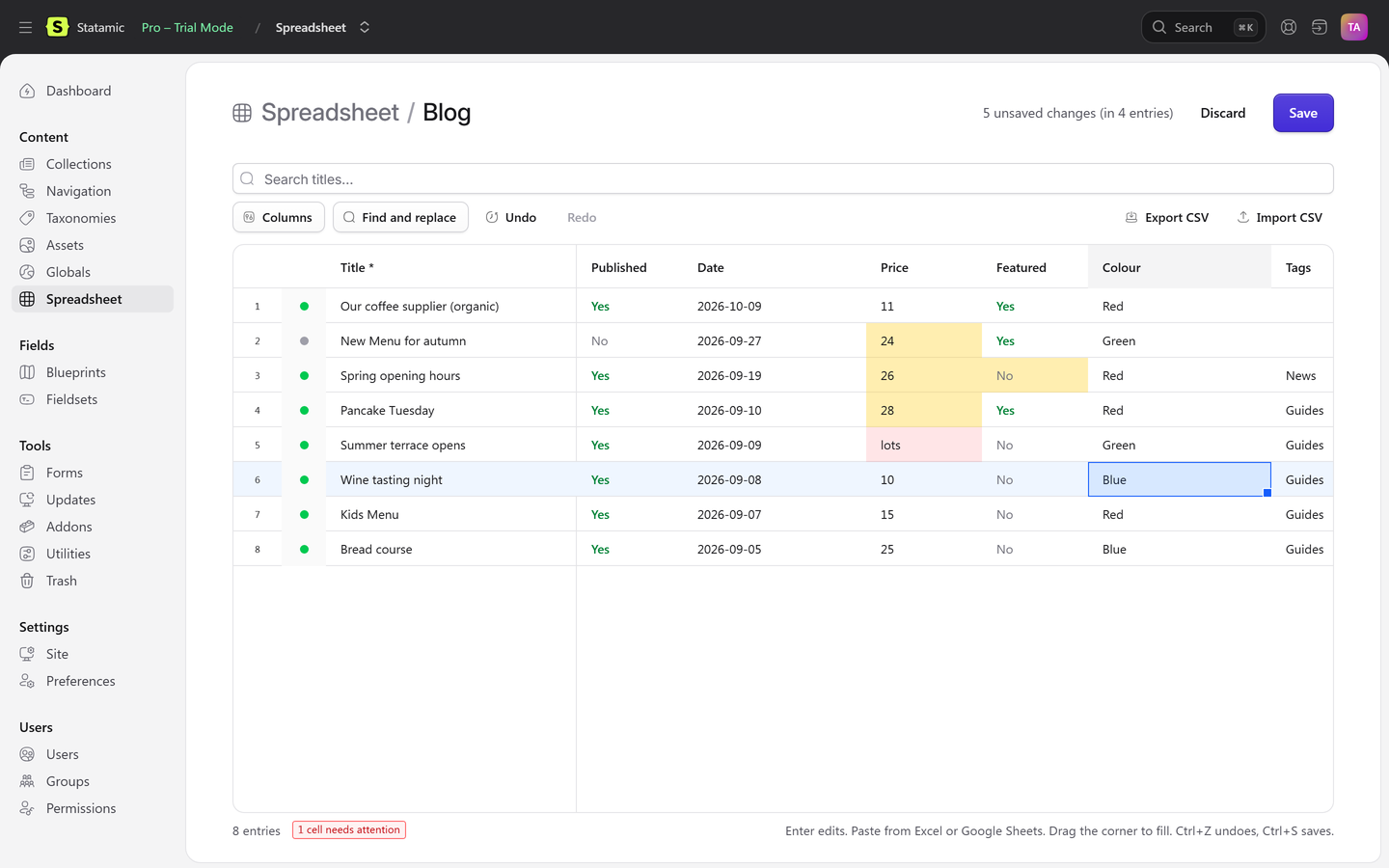Toggle Featured cell for Wine tasting night
The image size is (1389, 868).
pyautogui.click(x=1004, y=479)
